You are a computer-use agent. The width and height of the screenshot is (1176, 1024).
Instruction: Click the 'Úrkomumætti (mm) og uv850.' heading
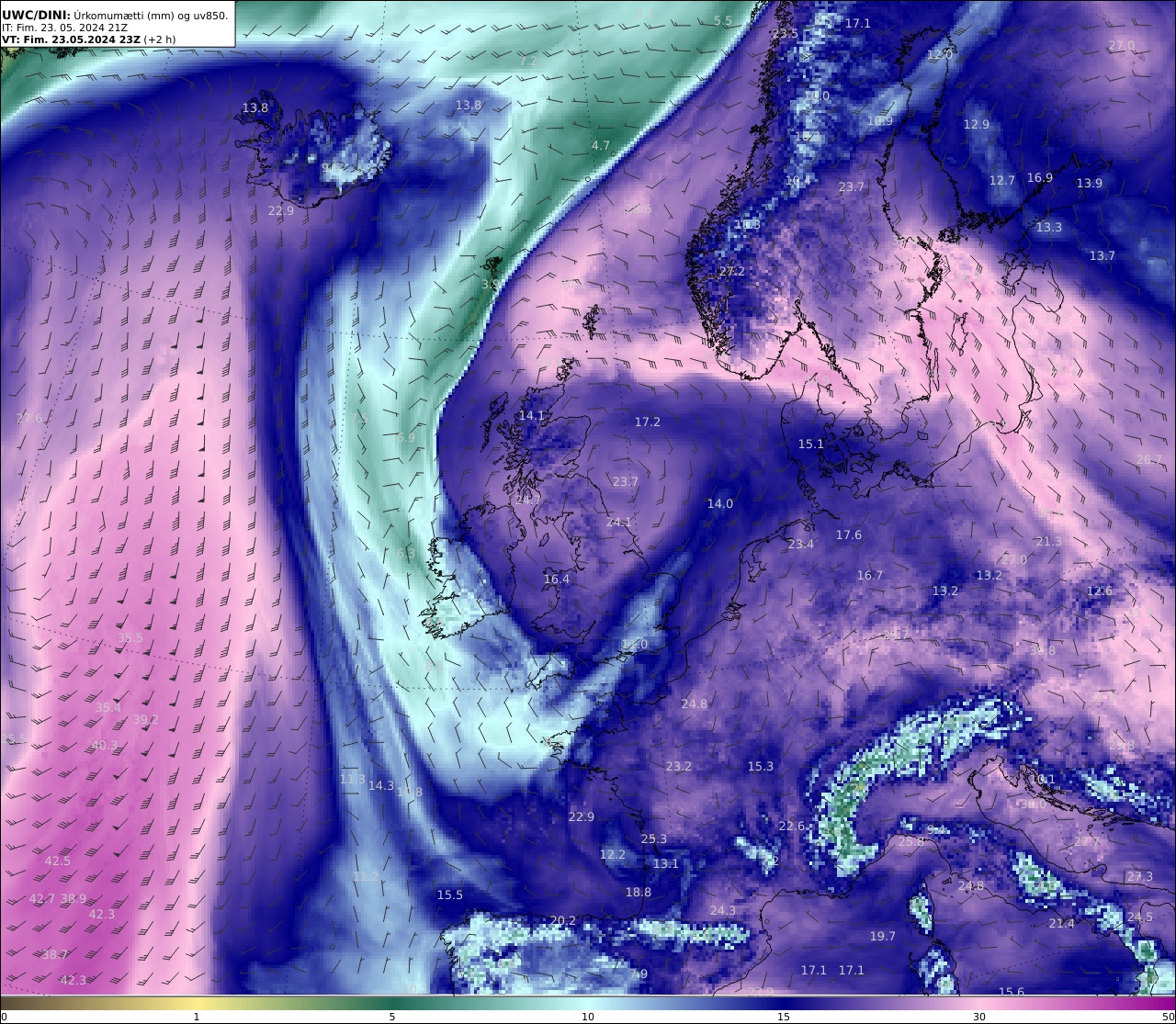[151, 15]
